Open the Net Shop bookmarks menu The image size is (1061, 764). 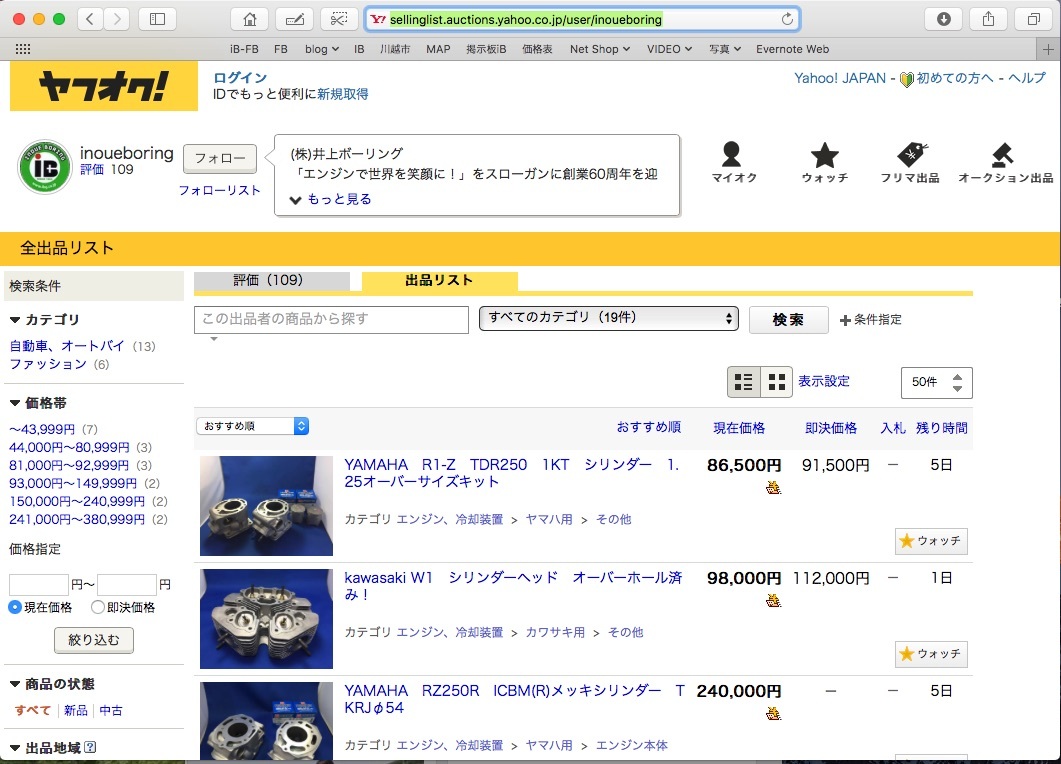[x=599, y=49]
